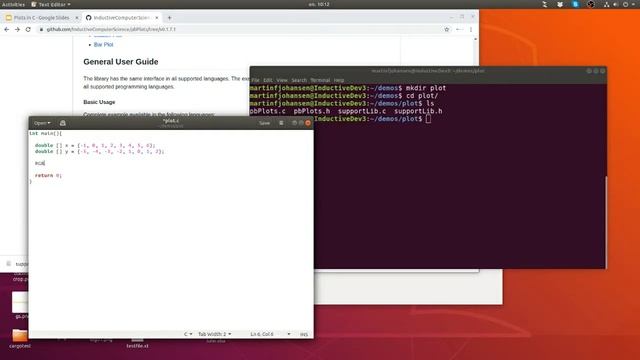Select the testfile.xl desktop file

137,343
